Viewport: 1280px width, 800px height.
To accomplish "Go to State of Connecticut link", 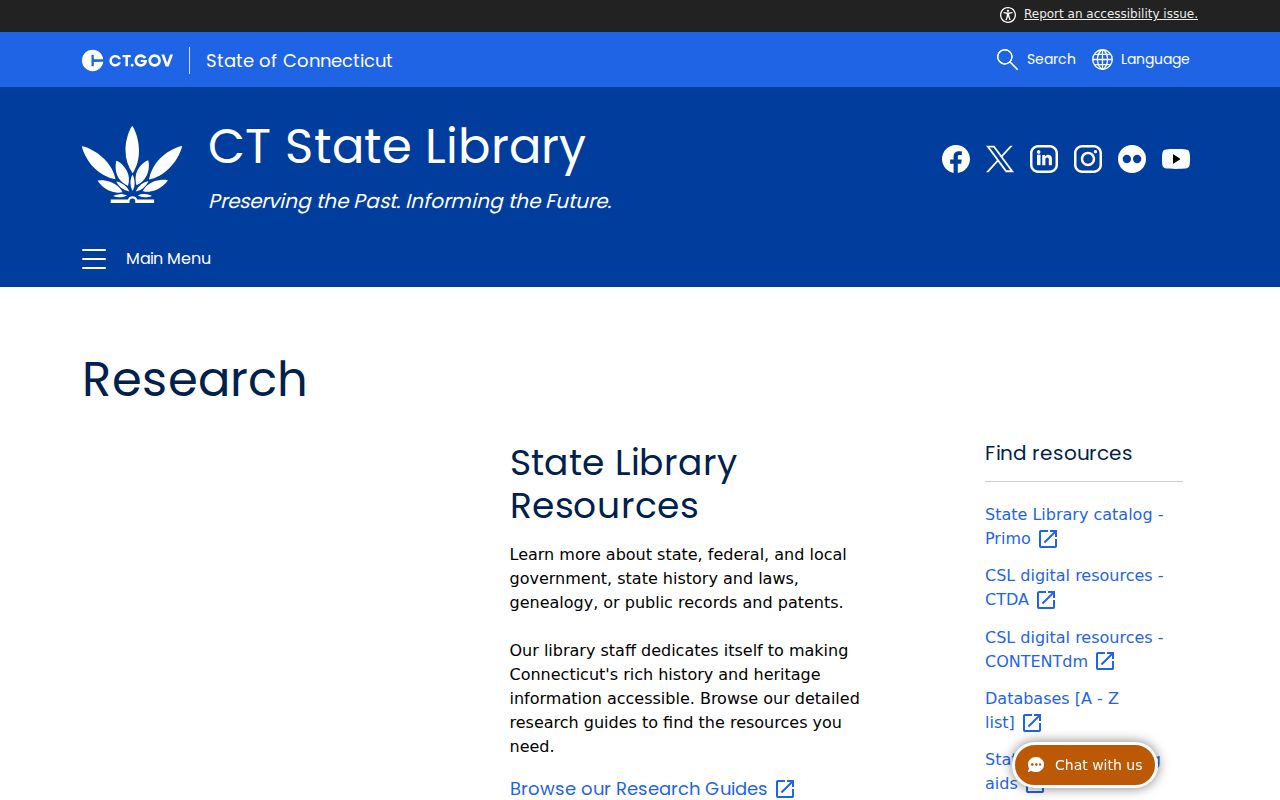I will [299, 61].
